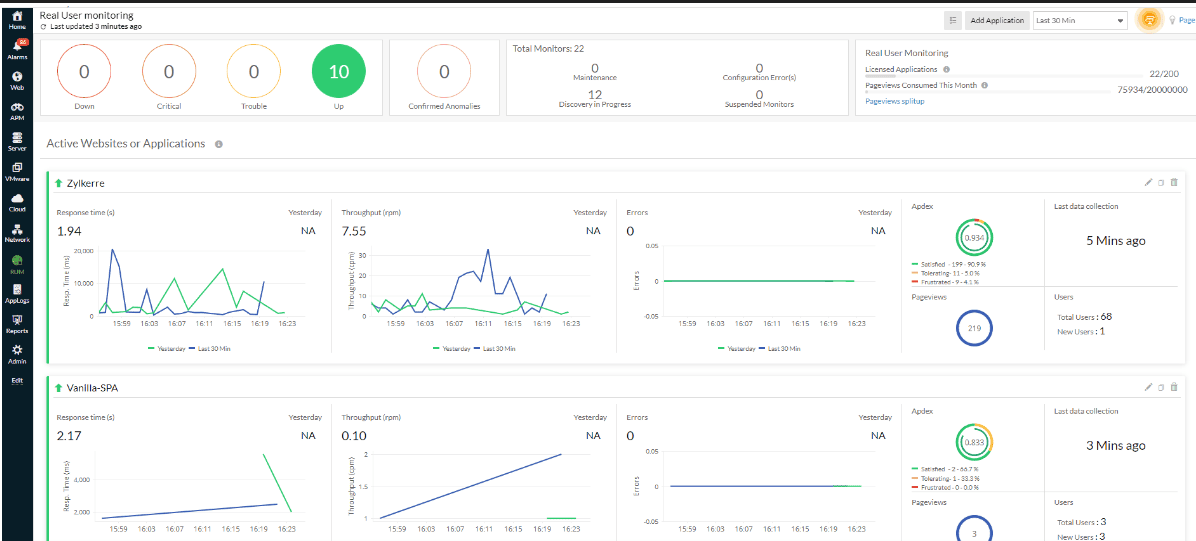This screenshot has width=1196, height=541.
Task: Delete Vanilla-SPA using the trash icon
Action: click(1174, 387)
